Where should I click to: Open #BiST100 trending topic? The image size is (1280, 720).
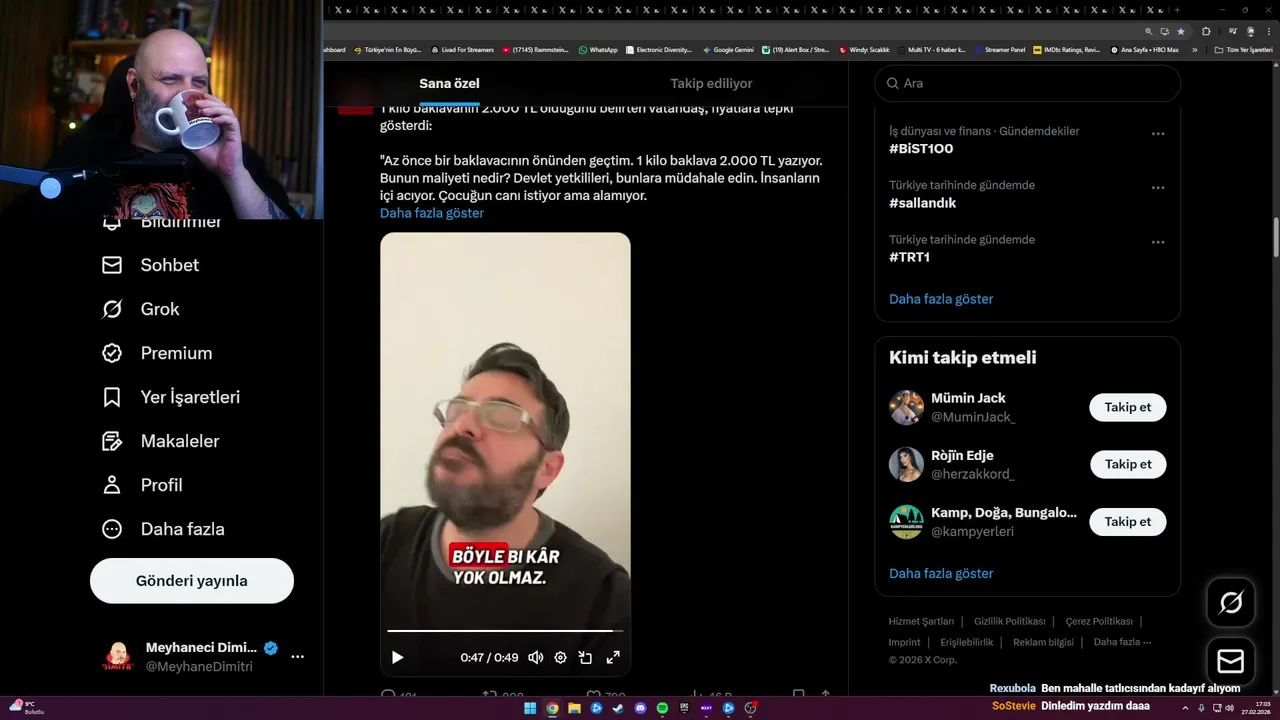921,149
